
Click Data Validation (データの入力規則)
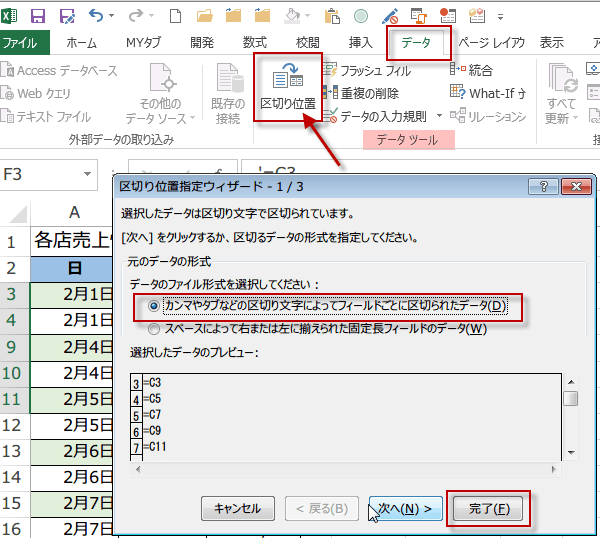tap(375, 116)
